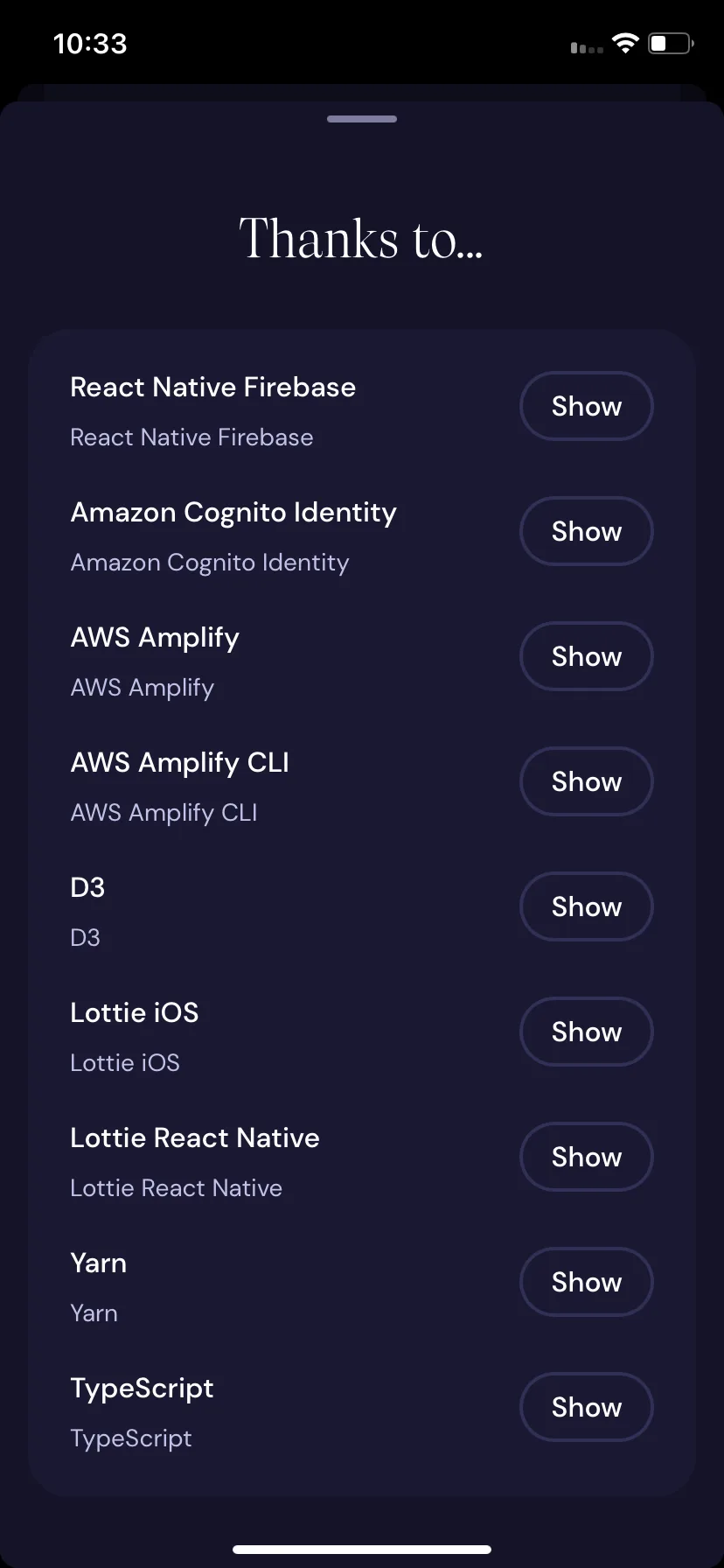Show AWS Amplify license details
This screenshot has height=1568, width=724.
click(x=587, y=656)
